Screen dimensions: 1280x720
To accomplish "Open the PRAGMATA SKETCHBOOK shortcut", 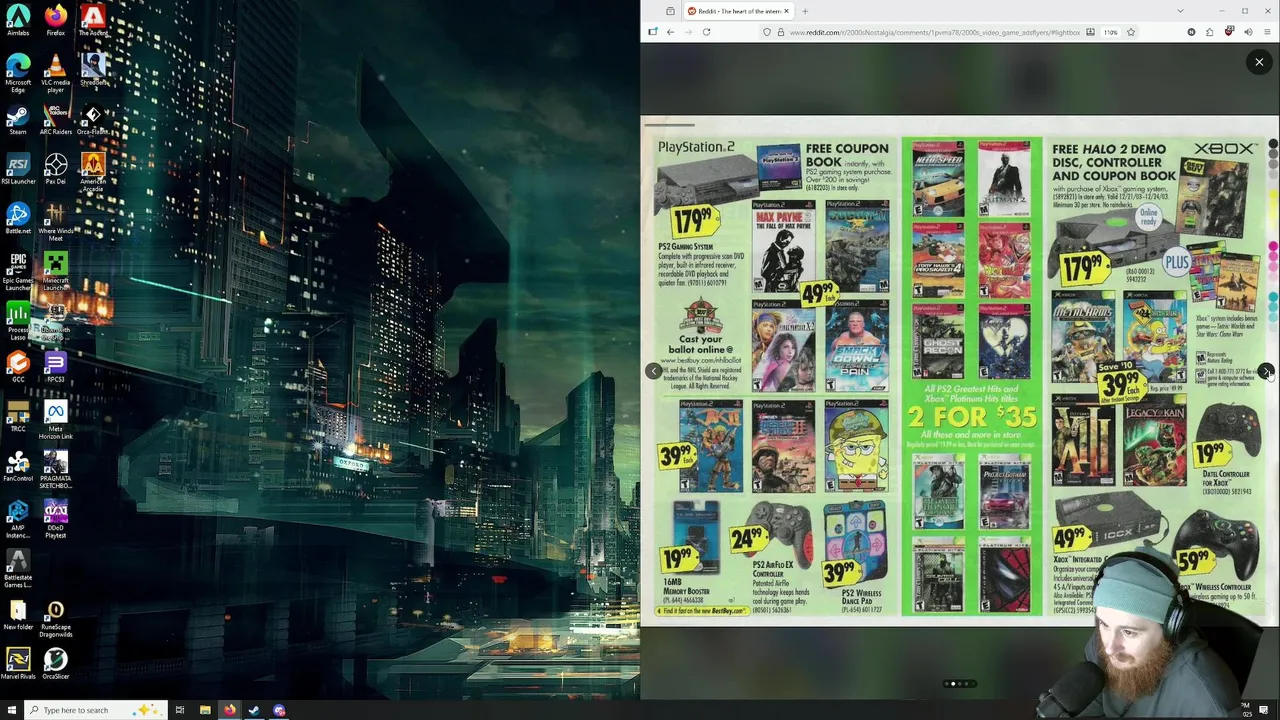I will pos(56,469).
